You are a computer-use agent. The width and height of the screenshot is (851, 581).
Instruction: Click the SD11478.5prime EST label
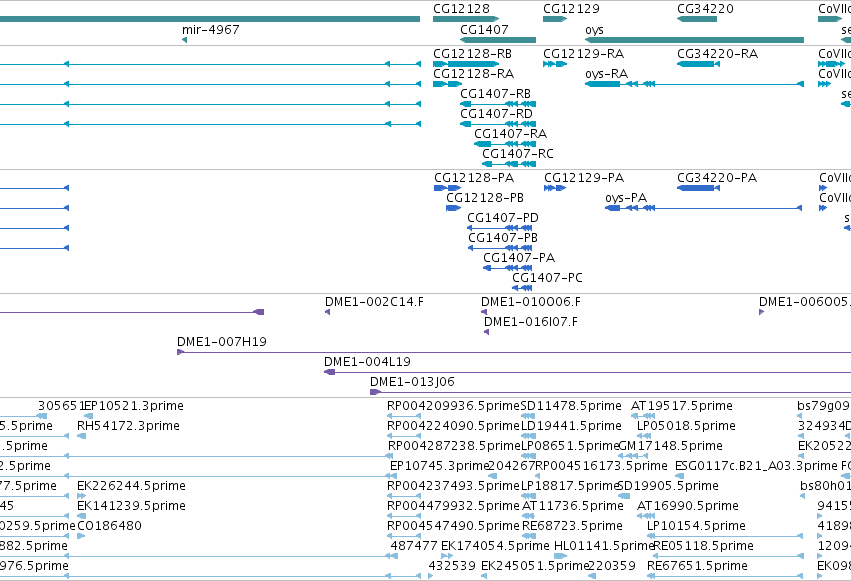pyautogui.click(x=571, y=406)
